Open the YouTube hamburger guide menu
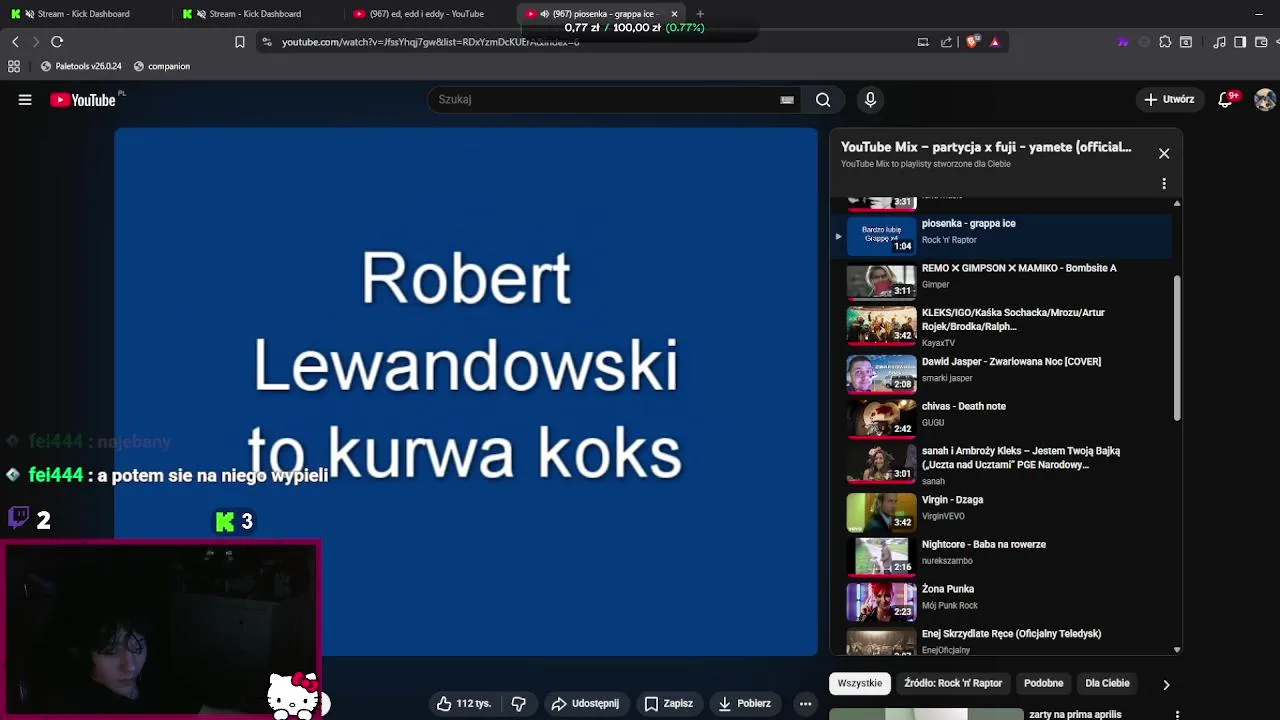The image size is (1280, 720). tap(25, 100)
